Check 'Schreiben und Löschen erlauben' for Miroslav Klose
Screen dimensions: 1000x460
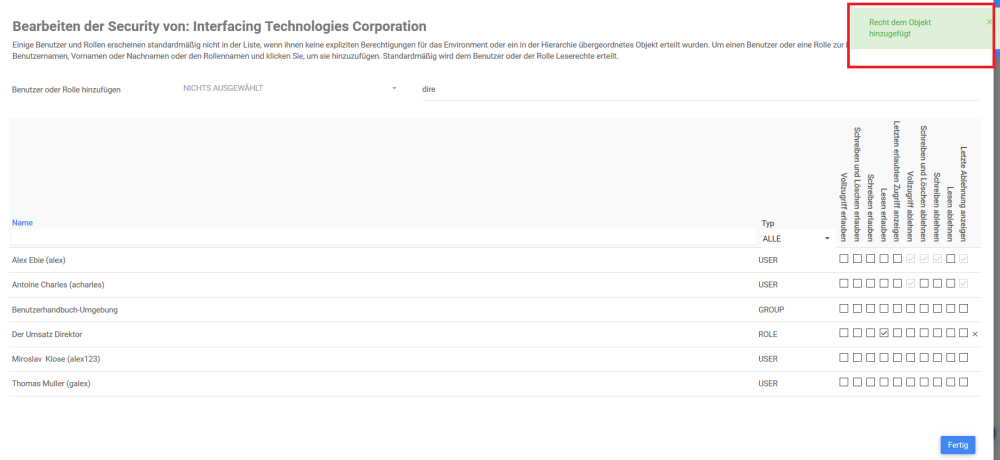857,357
